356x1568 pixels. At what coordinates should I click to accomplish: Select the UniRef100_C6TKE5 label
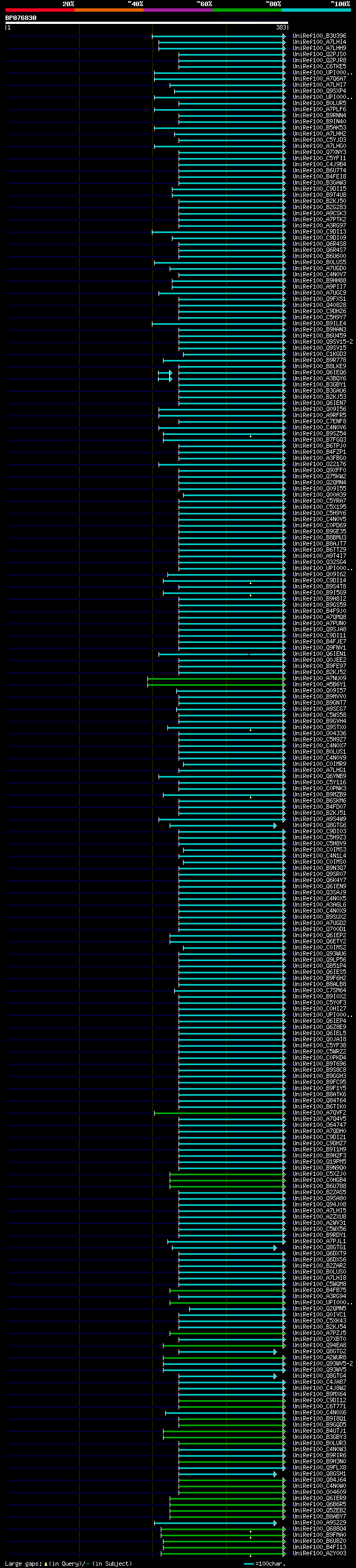coord(319,66)
